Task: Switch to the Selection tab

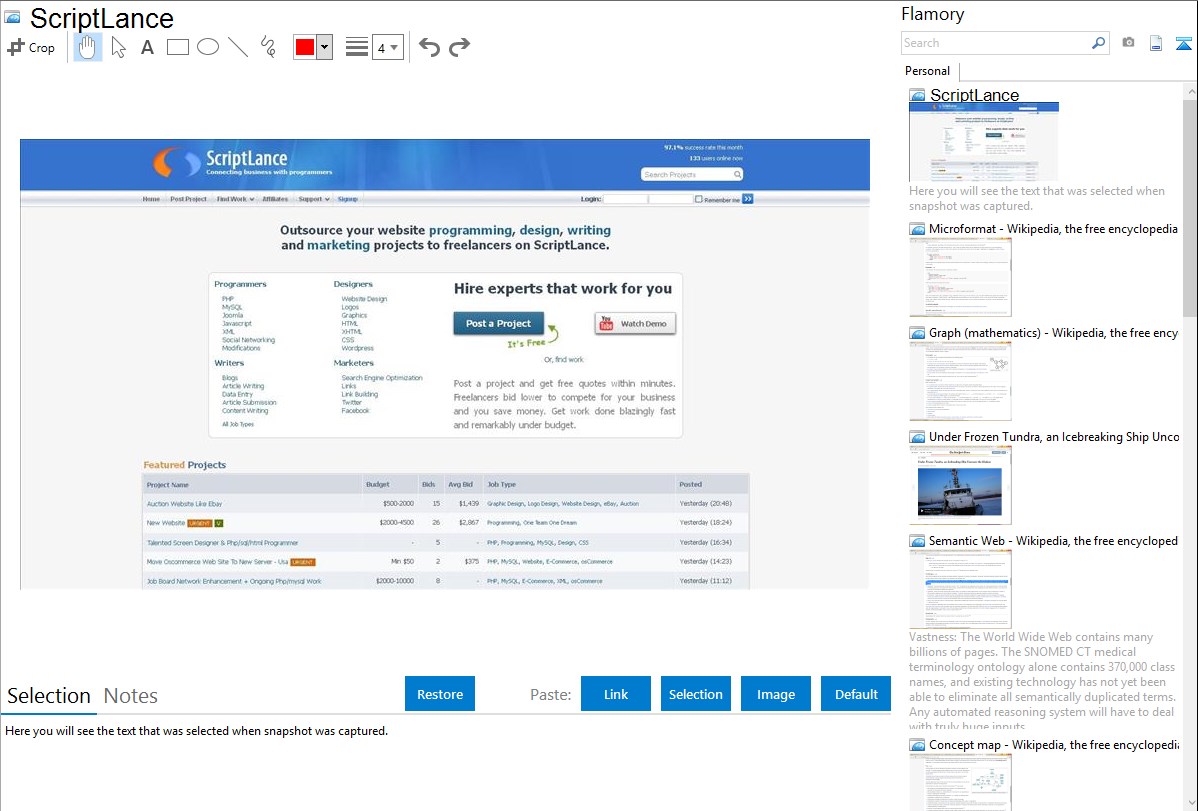Action: click(x=49, y=696)
